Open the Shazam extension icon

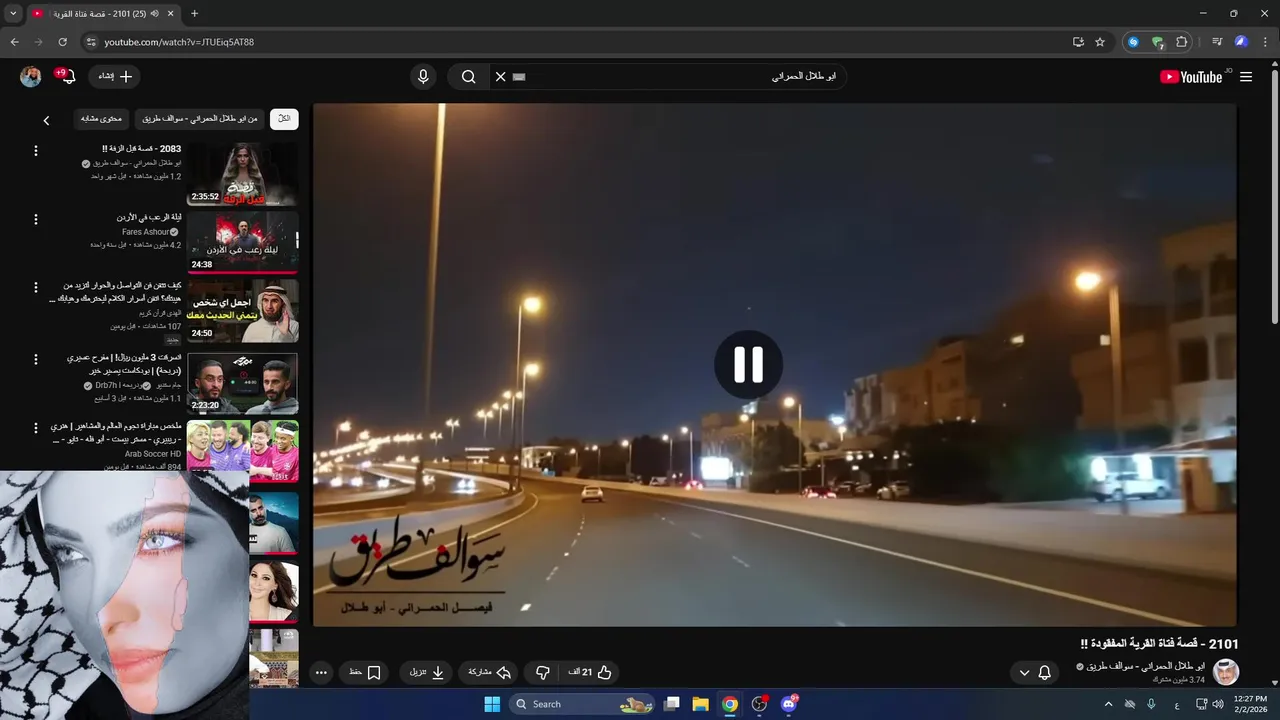pos(1133,42)
